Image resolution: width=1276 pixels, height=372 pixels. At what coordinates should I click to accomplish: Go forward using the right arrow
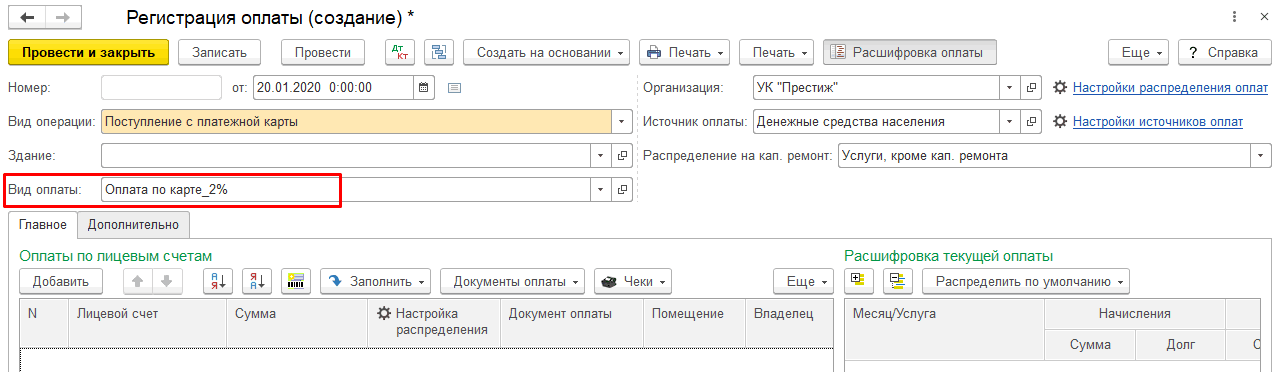pos(62,17)
